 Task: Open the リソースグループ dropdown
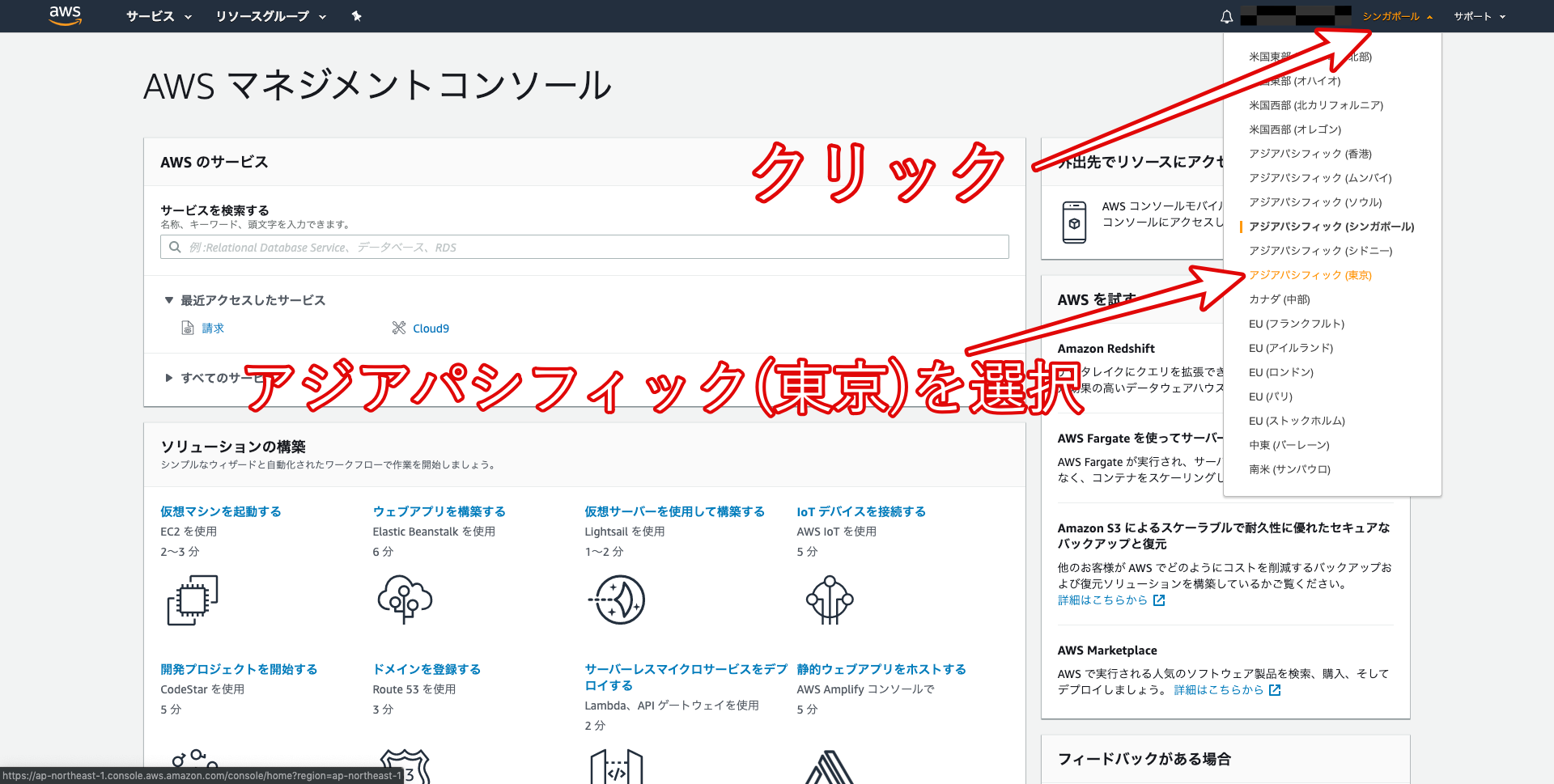(270, 16)
